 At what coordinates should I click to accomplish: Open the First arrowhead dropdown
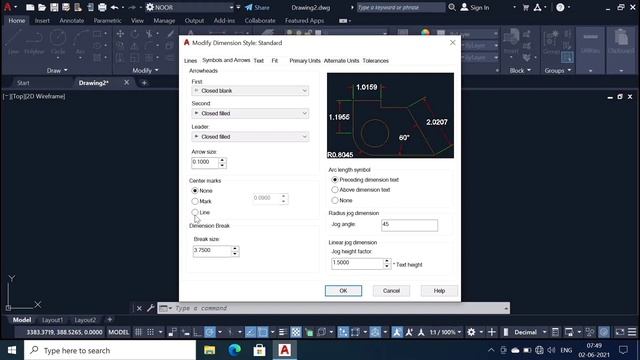[x=250, y=91]
